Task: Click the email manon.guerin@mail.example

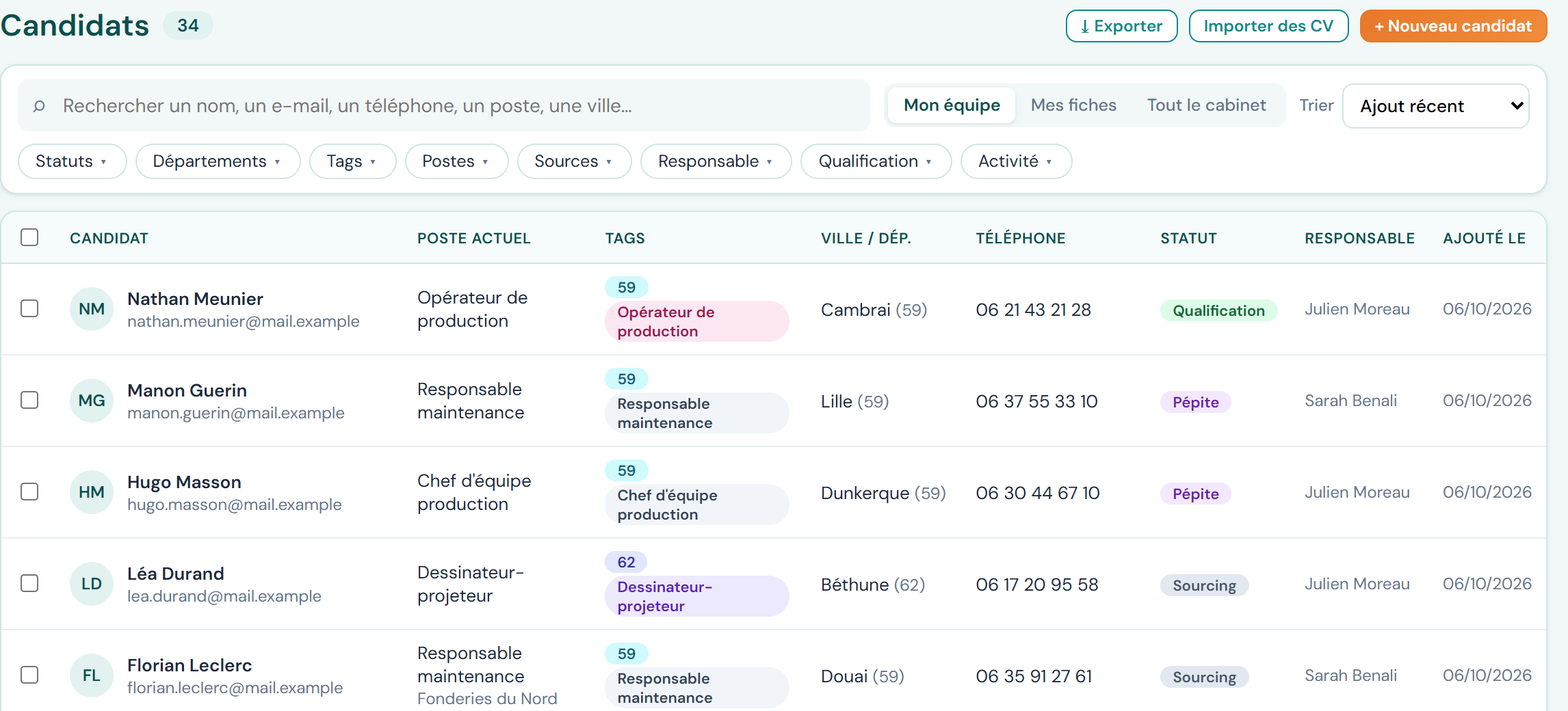Action: pos(235,413)
